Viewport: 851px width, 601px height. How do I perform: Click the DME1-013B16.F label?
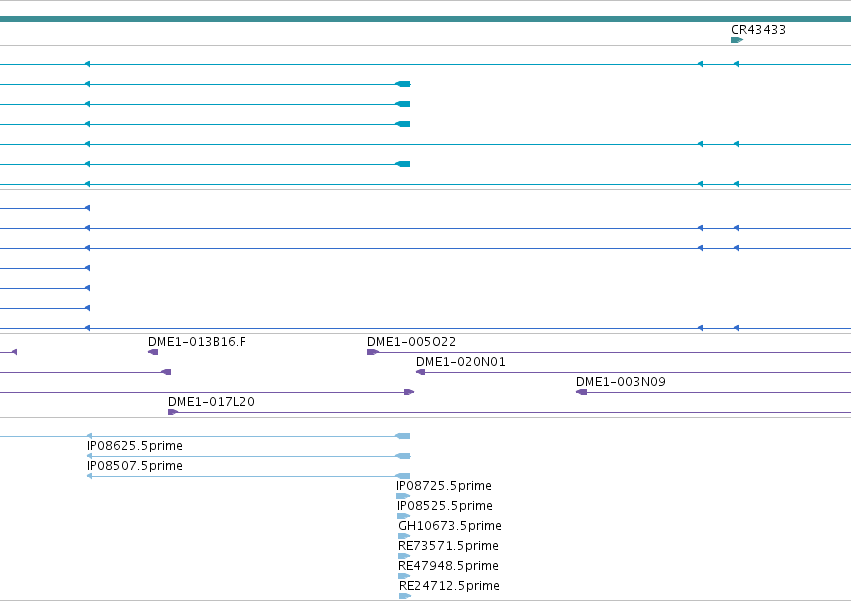pyautogui.click(x=196, y=342)
